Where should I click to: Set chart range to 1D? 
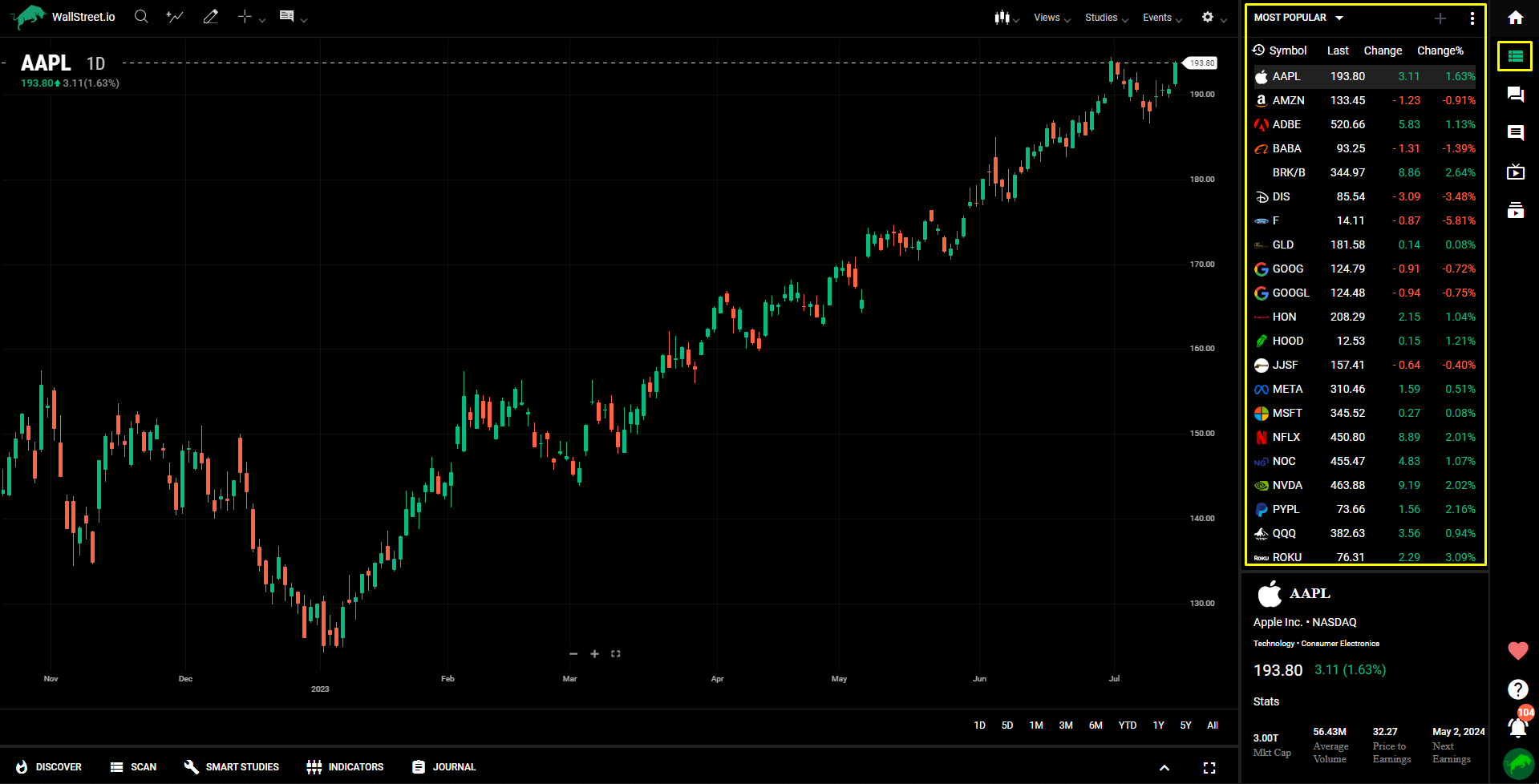click(979, 725)
